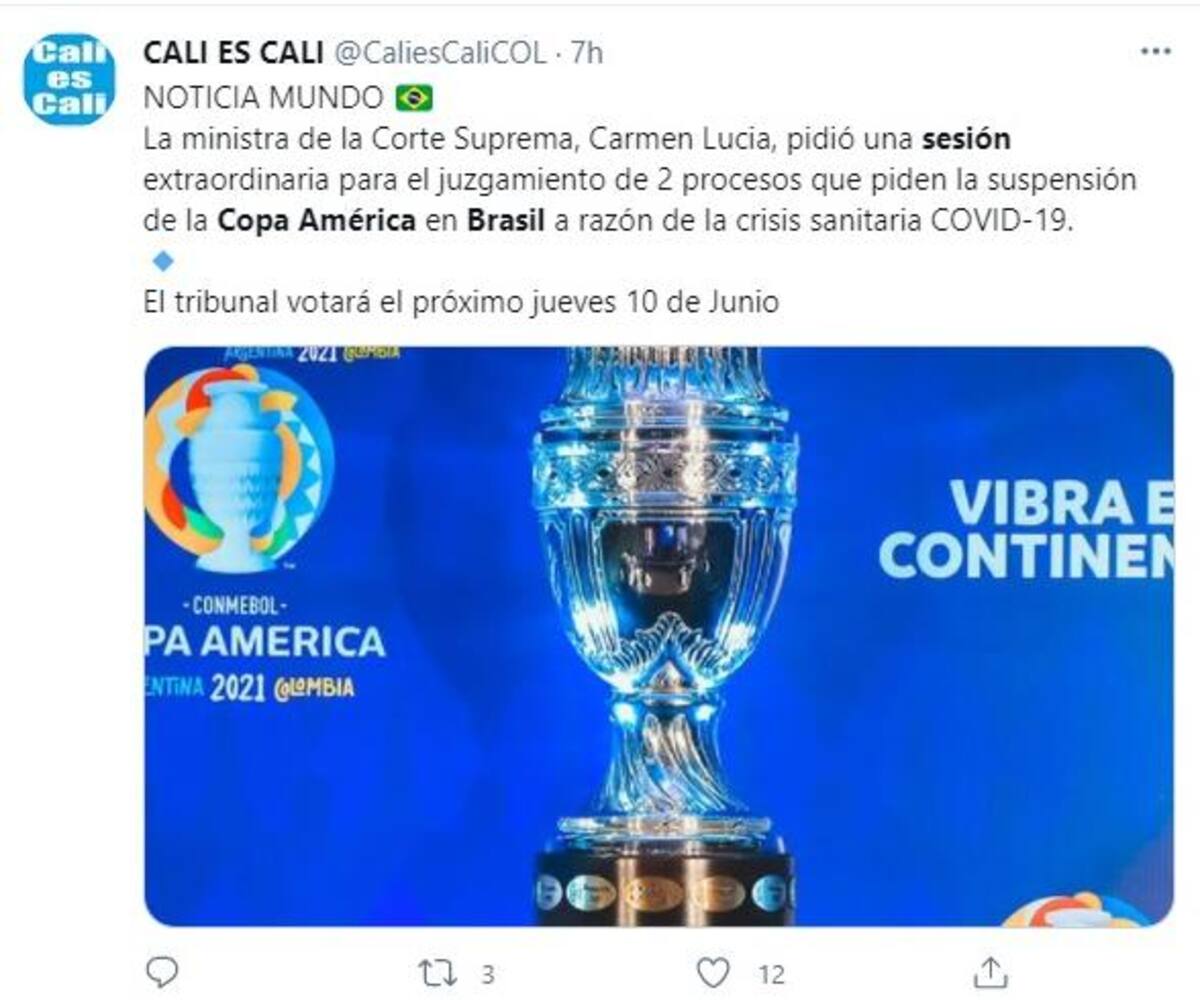Image resolution: width=1200 pixels, height=1000 pixels.
Task: View the retweet count of 3
Action: point(487,973)
